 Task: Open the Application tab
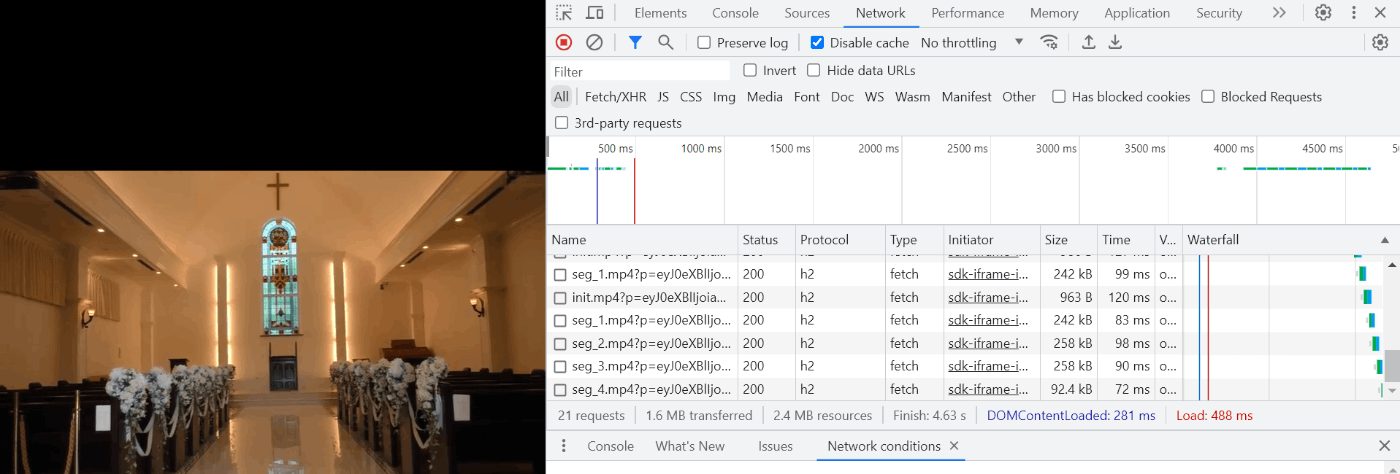pos(1137,13)
